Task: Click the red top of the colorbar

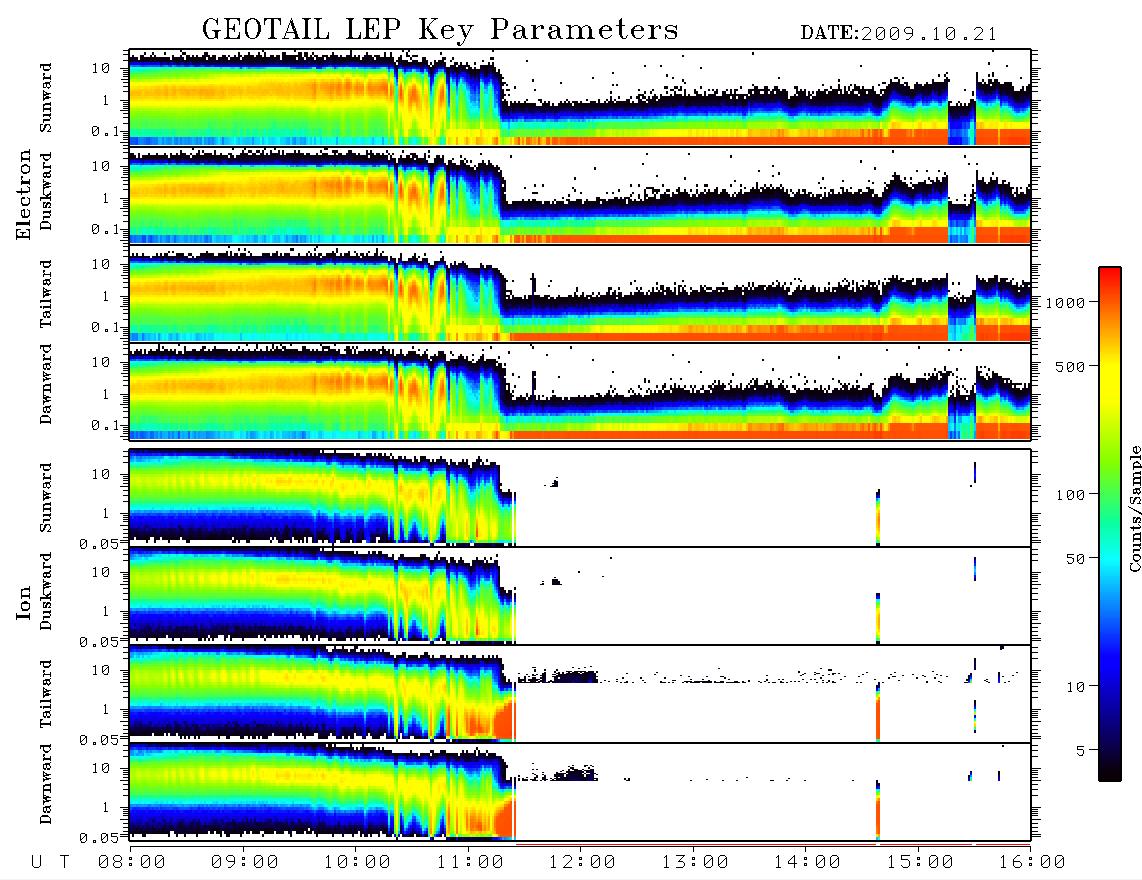Action: tap(1110, 277)
